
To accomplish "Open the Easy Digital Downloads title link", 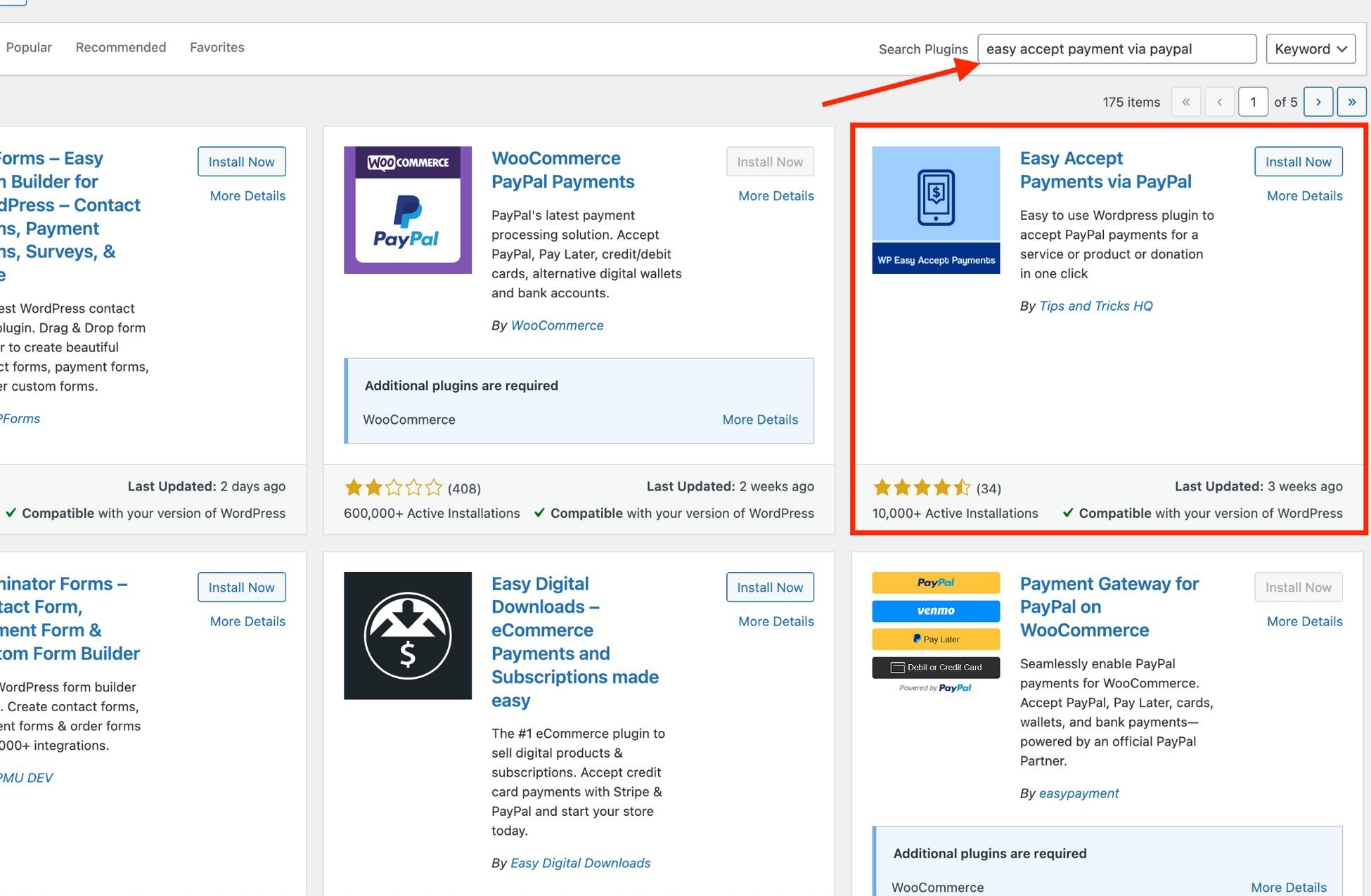I will click(x=574, y=642).
